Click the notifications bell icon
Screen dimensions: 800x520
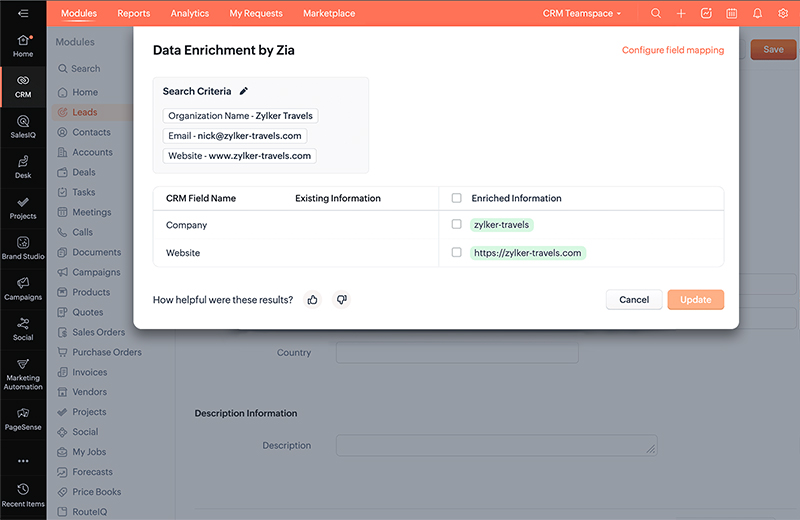pos(757,14)
